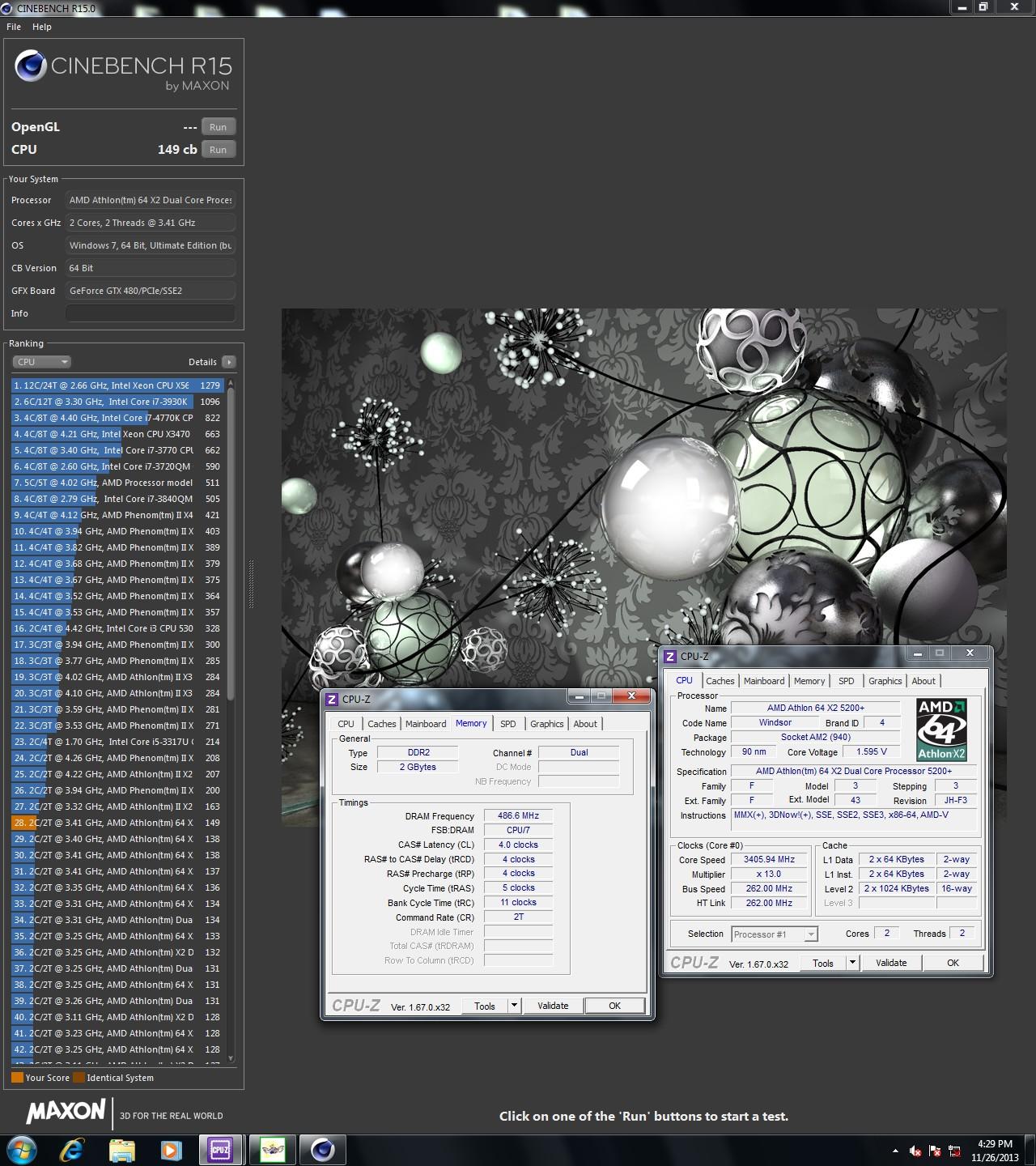Open Caches tab in CPU-Z CPU window

(x=720, y=681)
